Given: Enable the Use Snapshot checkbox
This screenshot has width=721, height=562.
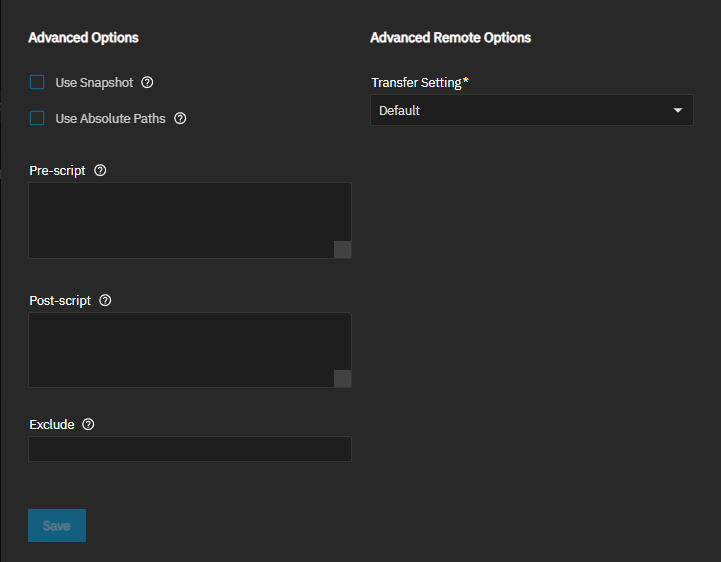Looking at the screenshot, I should click(37, 82).
